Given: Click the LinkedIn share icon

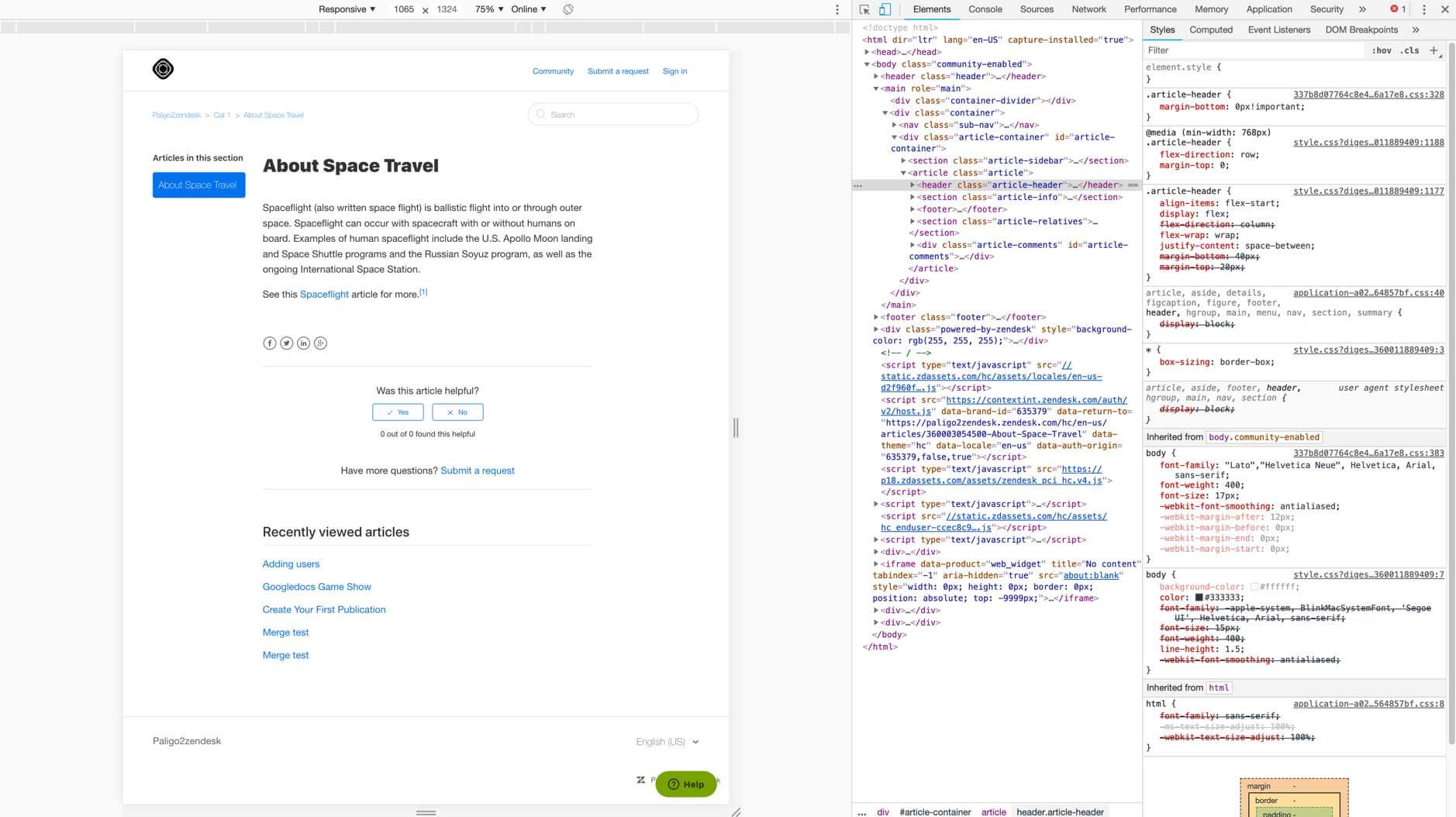Looking at the screenshot, I should pos(304,343).
